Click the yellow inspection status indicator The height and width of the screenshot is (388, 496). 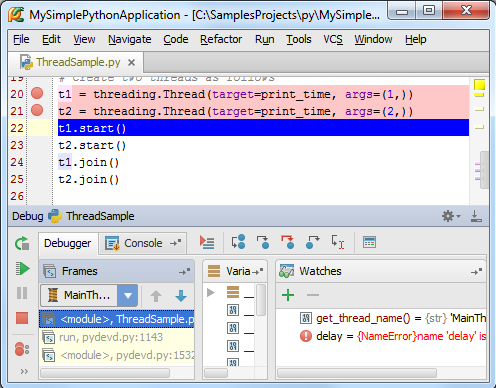click(480, 85)
